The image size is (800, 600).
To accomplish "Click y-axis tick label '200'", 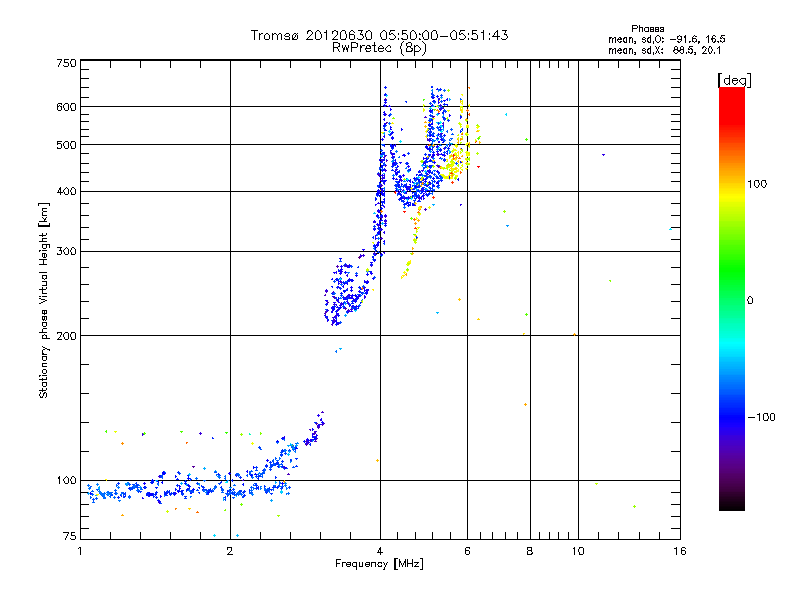I will point(66,336).
